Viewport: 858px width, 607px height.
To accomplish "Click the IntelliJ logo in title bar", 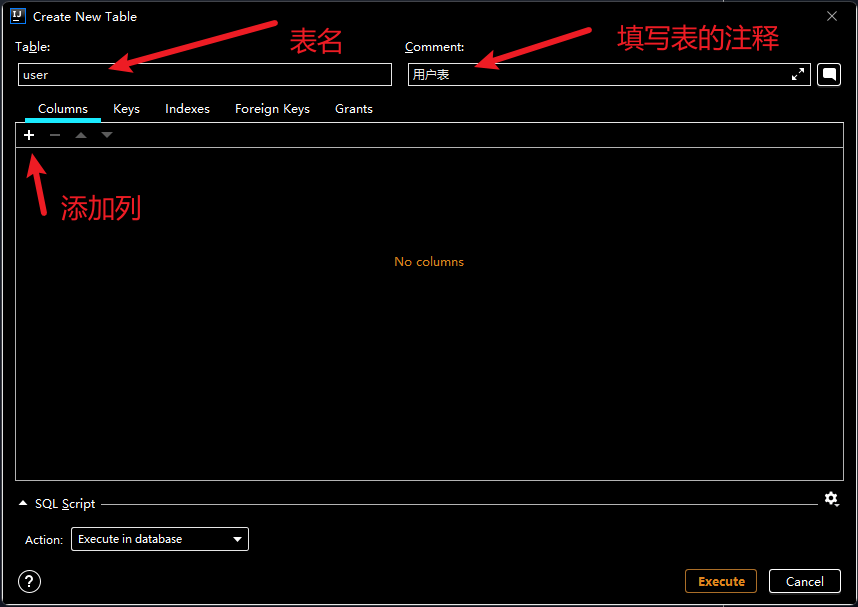I will click(17, 16).
